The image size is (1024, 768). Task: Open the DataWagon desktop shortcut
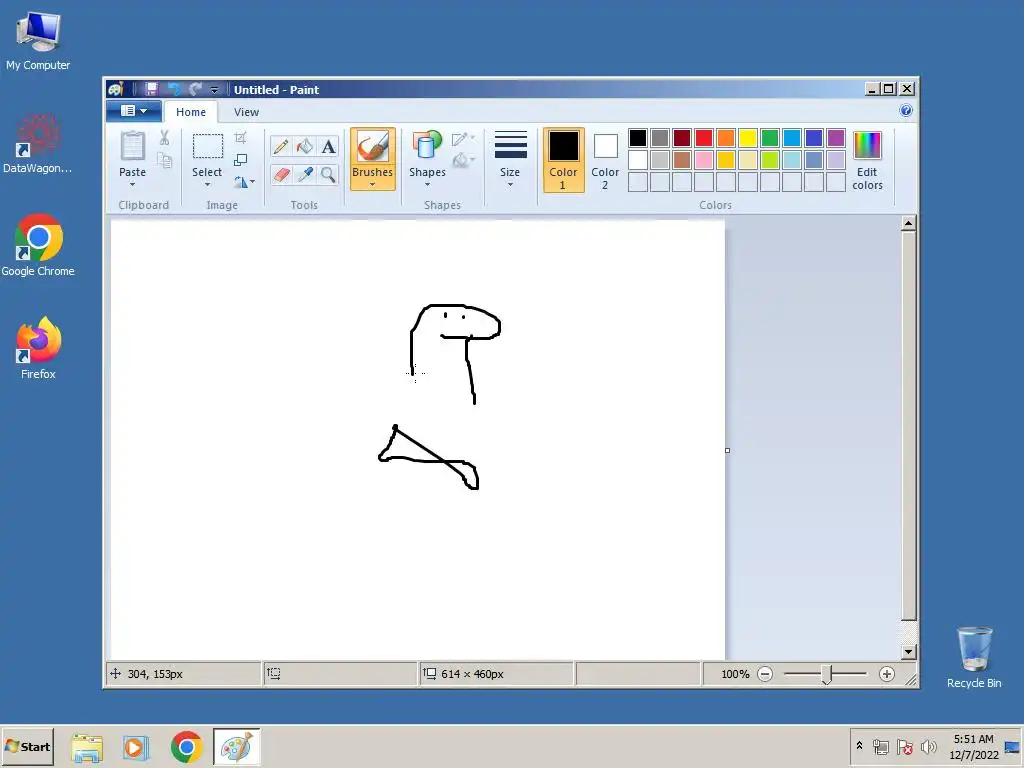38,144
